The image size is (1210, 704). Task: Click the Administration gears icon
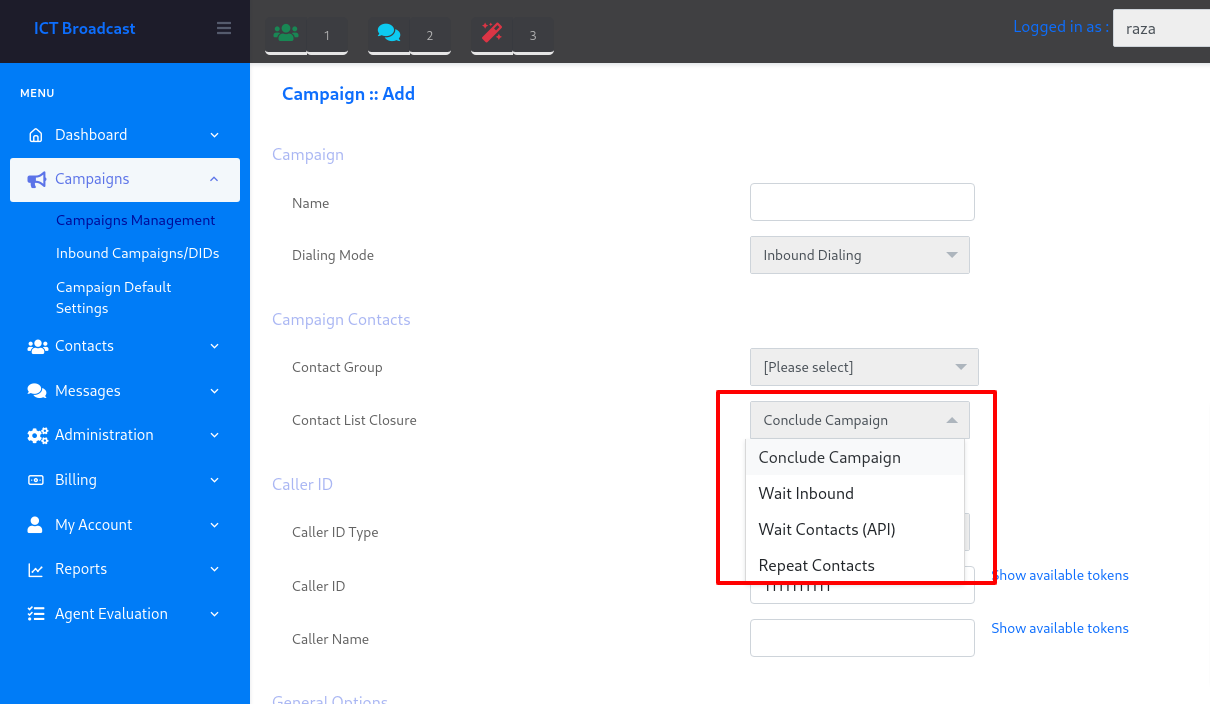click(37, 435)
